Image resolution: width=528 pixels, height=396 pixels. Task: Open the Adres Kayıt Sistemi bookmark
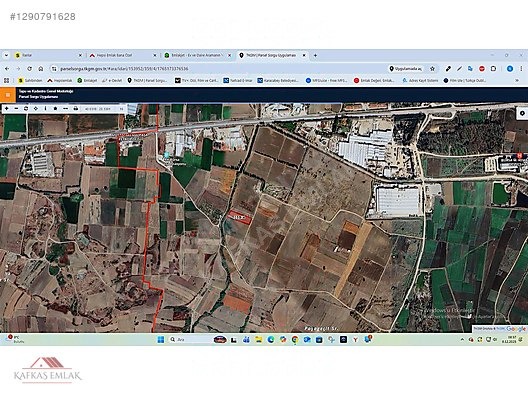[421, 80]
